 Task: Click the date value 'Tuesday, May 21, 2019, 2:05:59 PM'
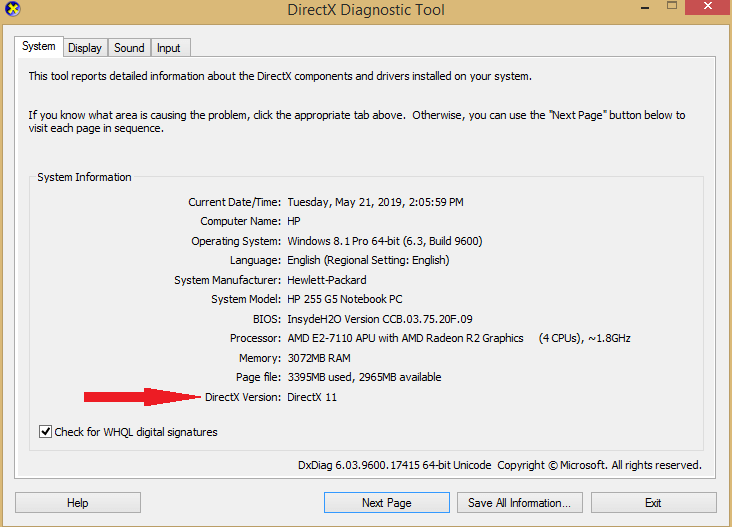[375, 202]
